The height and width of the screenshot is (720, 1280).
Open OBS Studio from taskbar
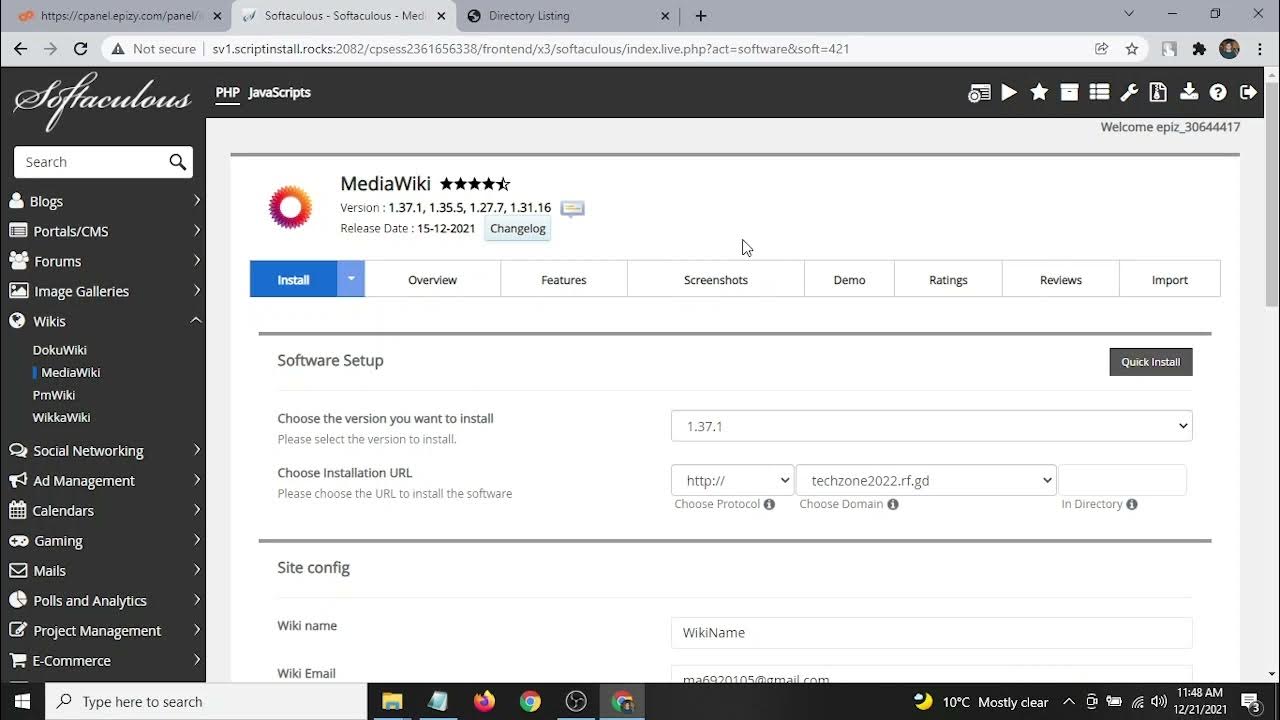pos(576,702)
